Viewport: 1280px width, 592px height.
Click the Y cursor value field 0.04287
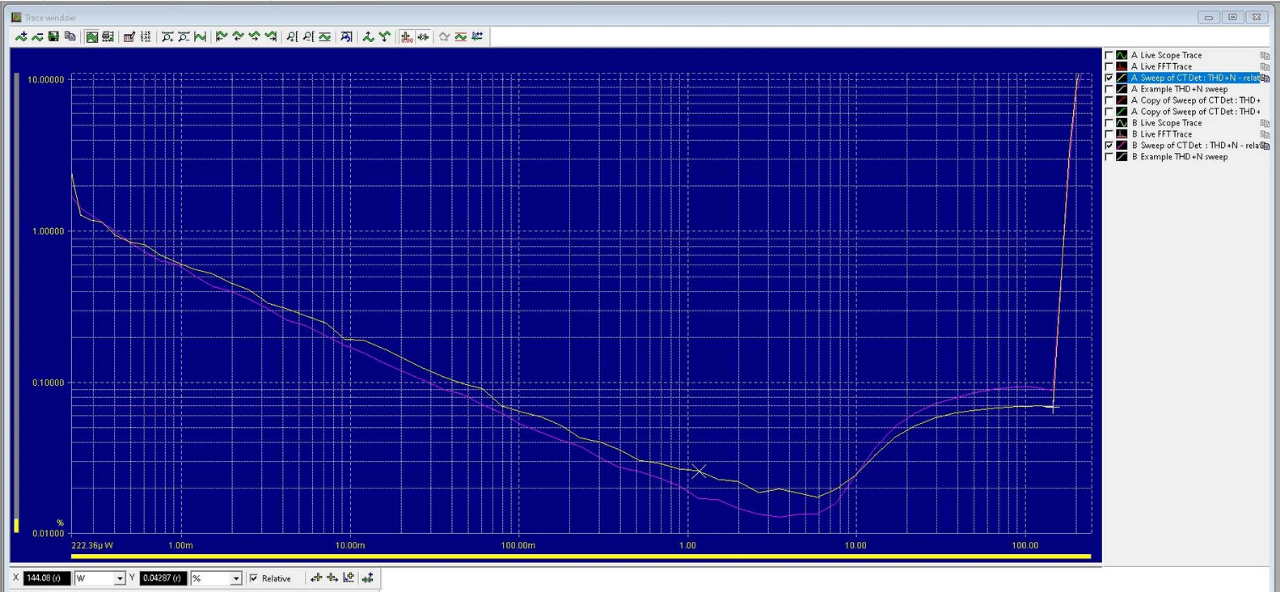(164, 578)
